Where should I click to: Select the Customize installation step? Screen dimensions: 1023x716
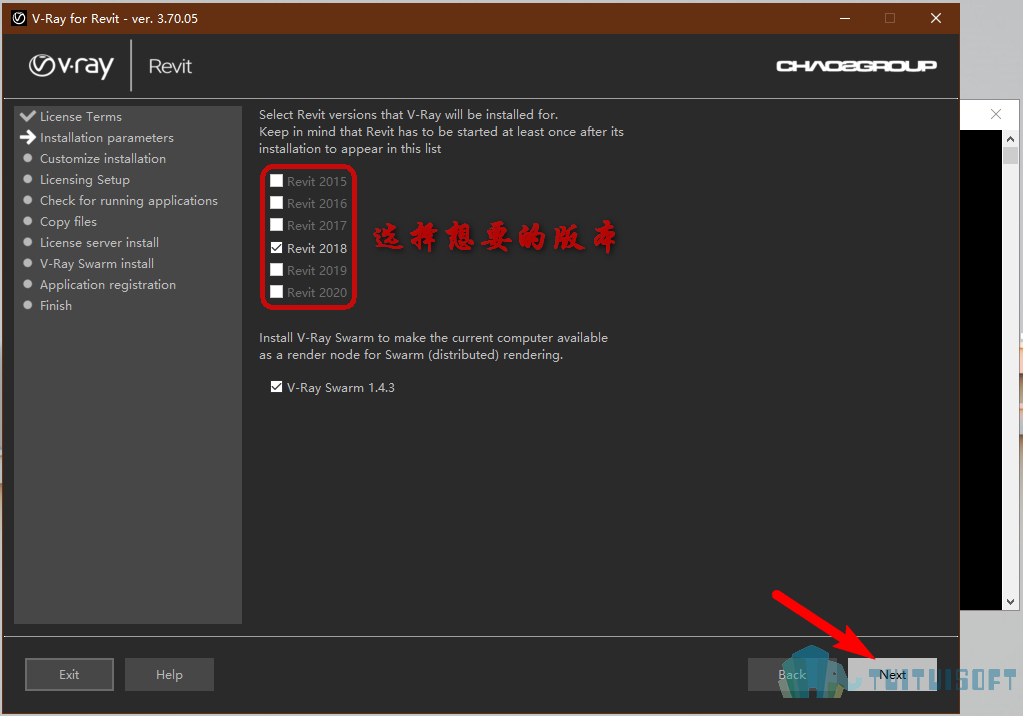(103, 159)
